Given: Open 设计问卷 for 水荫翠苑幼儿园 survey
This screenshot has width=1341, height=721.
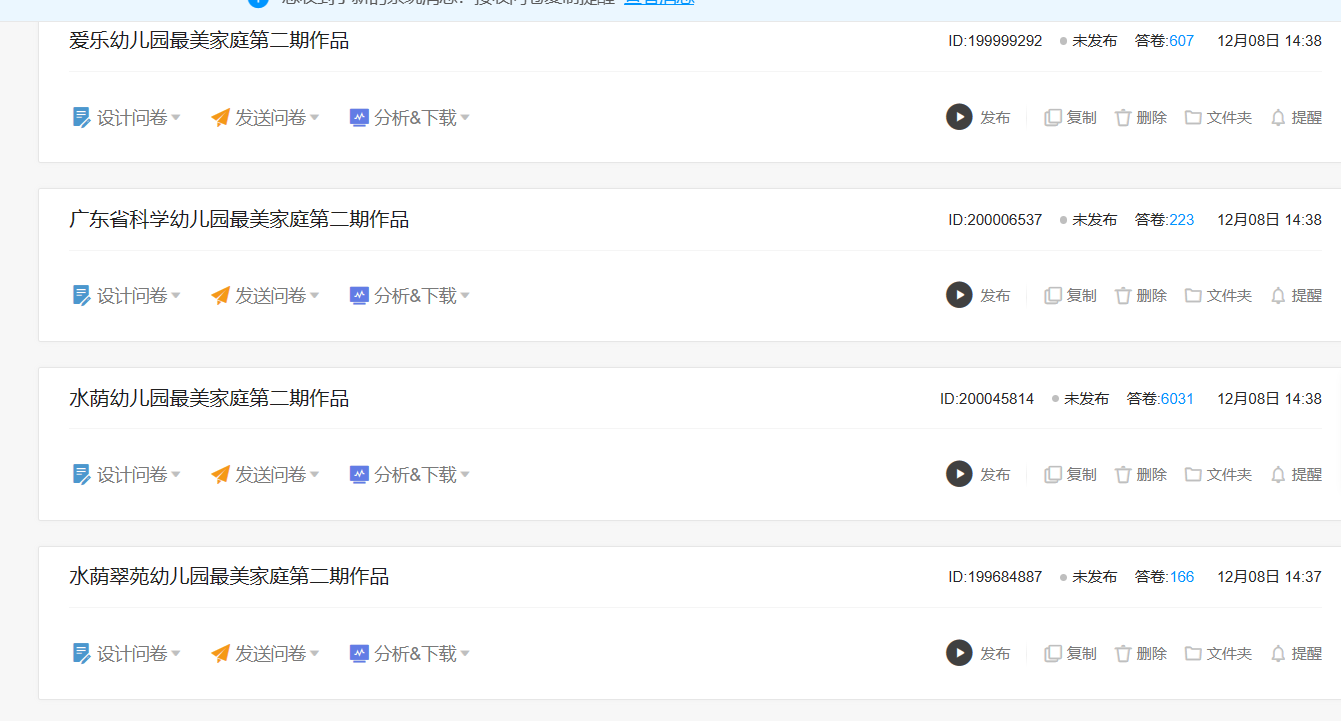Looking at the screenshot, I should pyautogui.click(x=126, y=654).
